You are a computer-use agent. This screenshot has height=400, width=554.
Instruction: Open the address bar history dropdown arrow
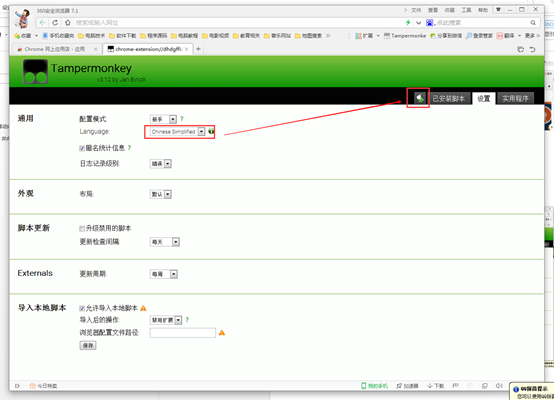(x=419, y=23)
